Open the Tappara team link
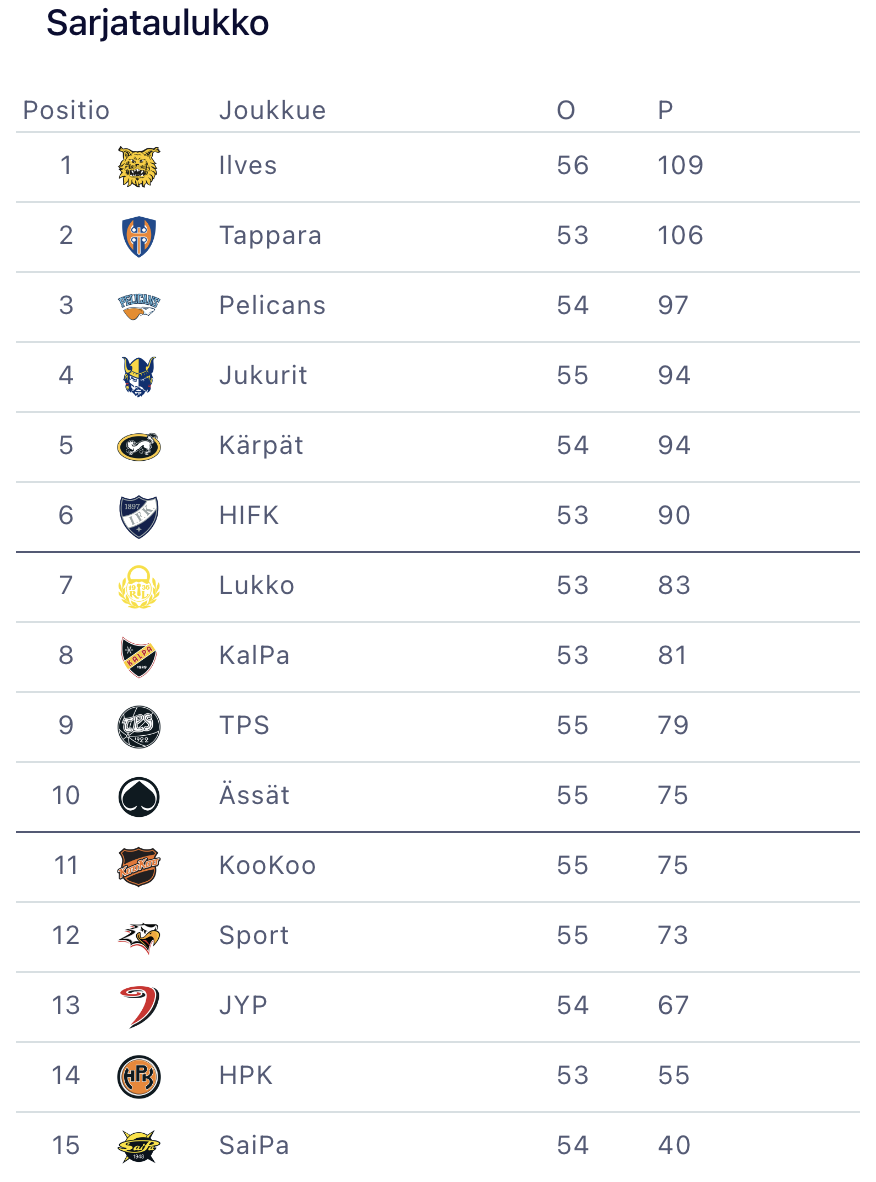 270,236
